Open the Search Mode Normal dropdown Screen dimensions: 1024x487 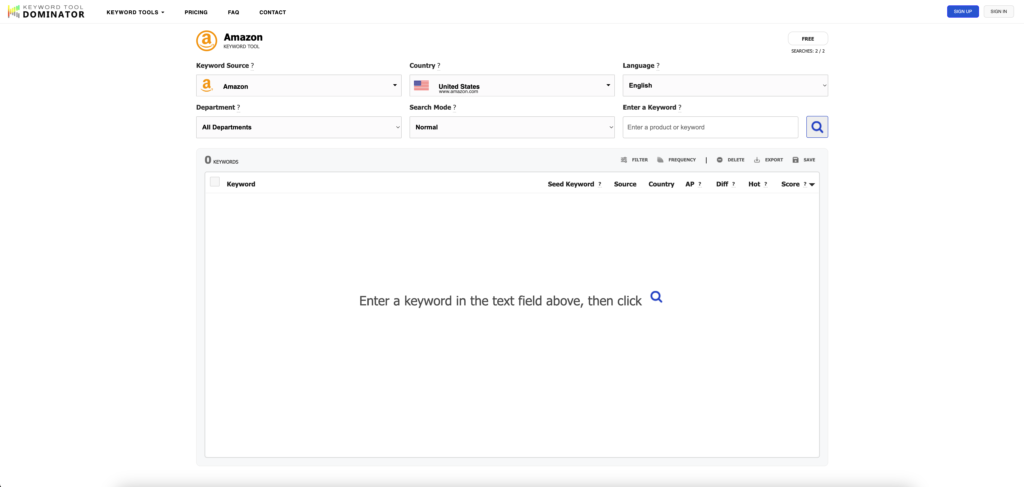(x=512, y=127)
